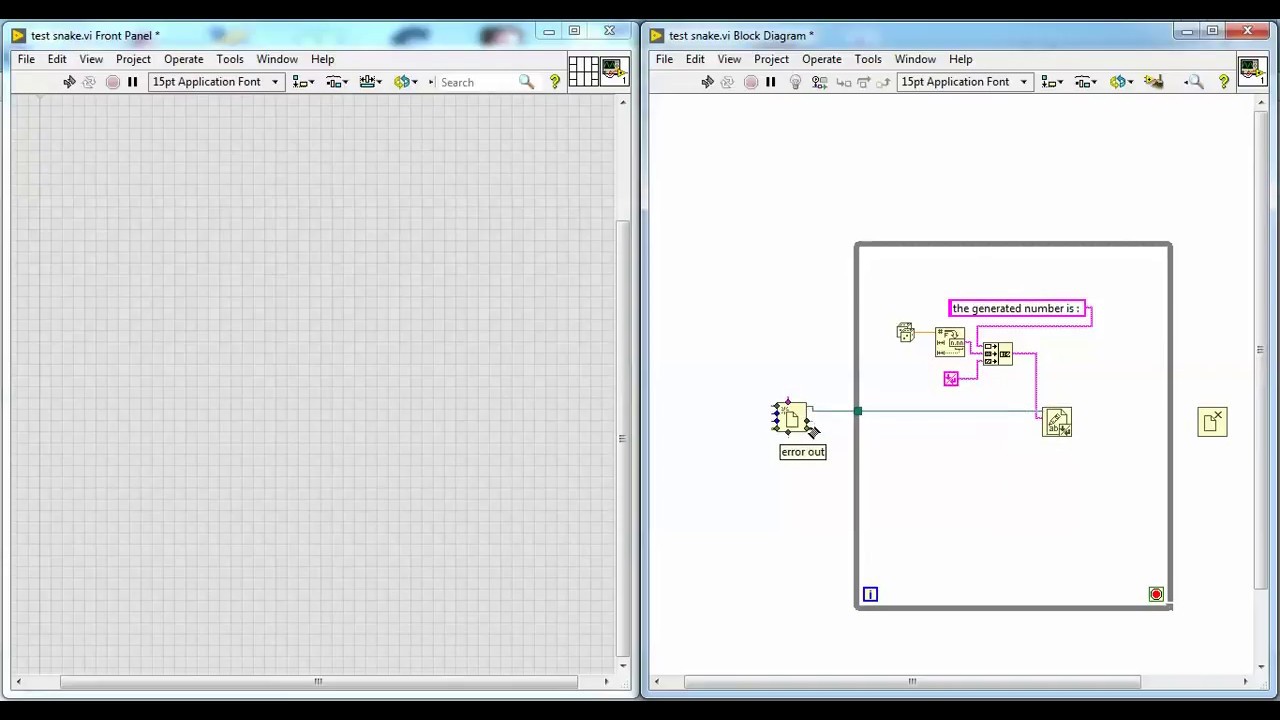Select the Write to Text File node
The width and height of the screenshot is (1280, 720).
coord(1057,422)
